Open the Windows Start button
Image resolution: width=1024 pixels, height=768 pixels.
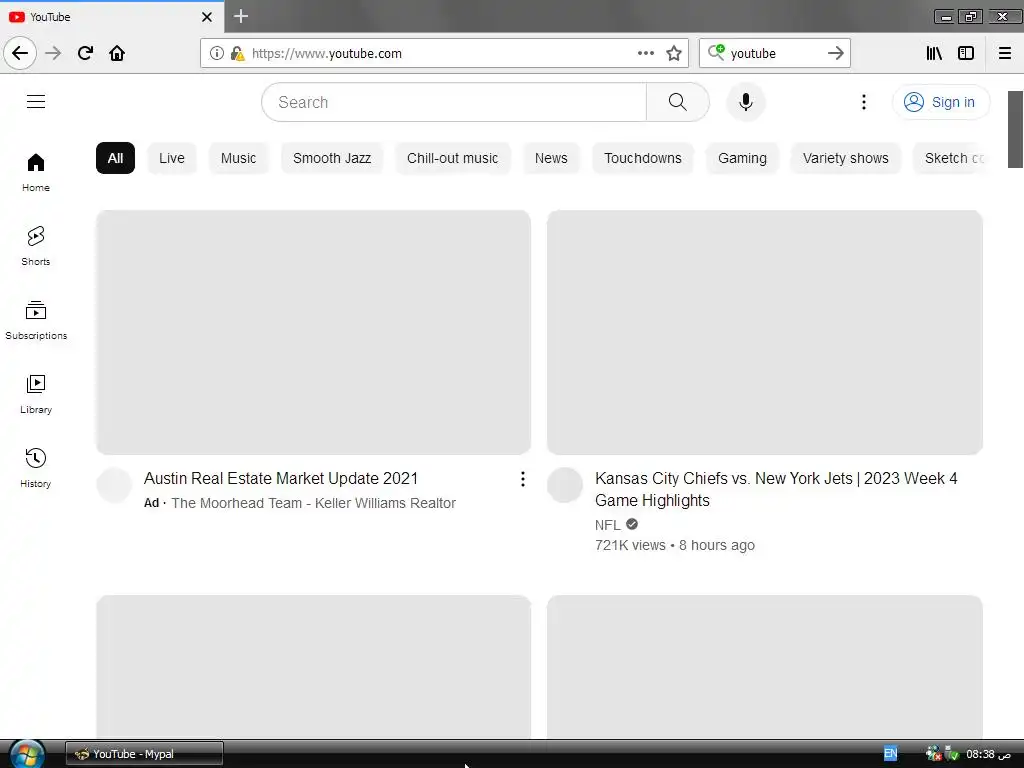(x=27, y=754)
